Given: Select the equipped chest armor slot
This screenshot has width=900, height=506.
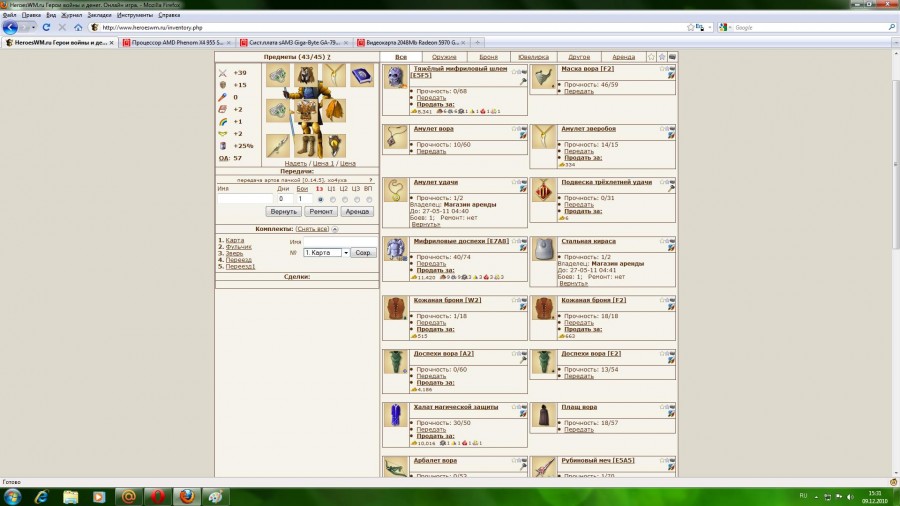Looking at the screenshot, I should point(306,110).
